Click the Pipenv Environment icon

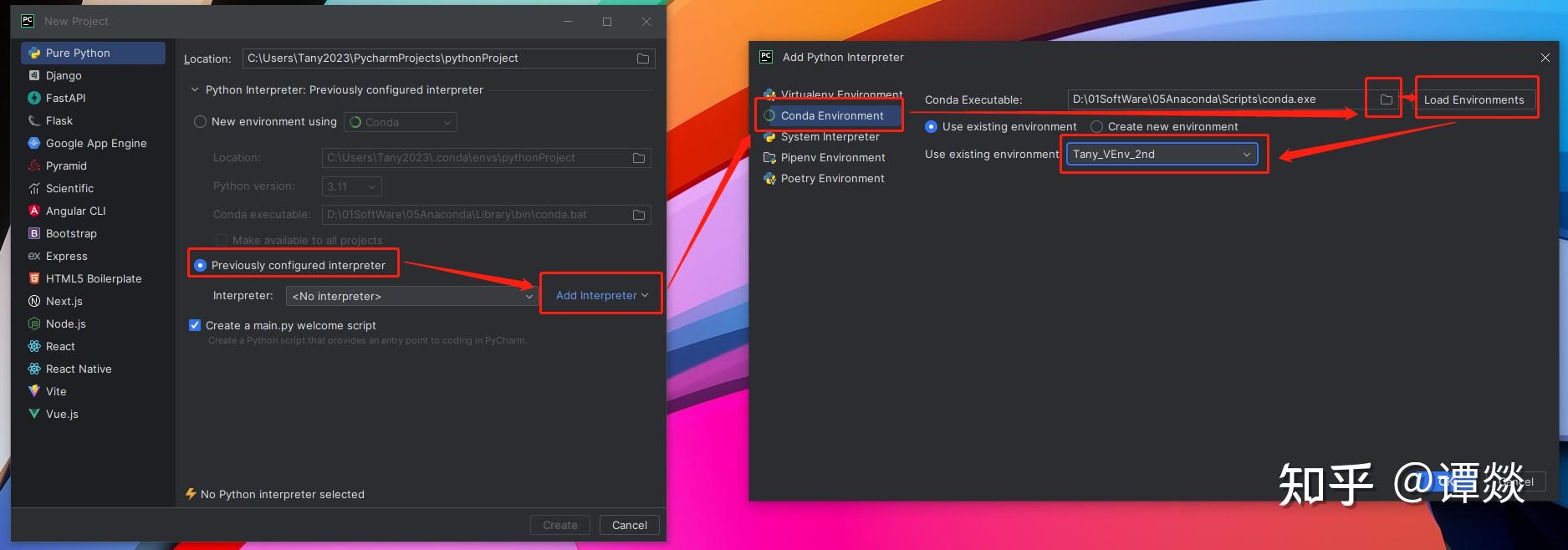[x=769, y=157]
